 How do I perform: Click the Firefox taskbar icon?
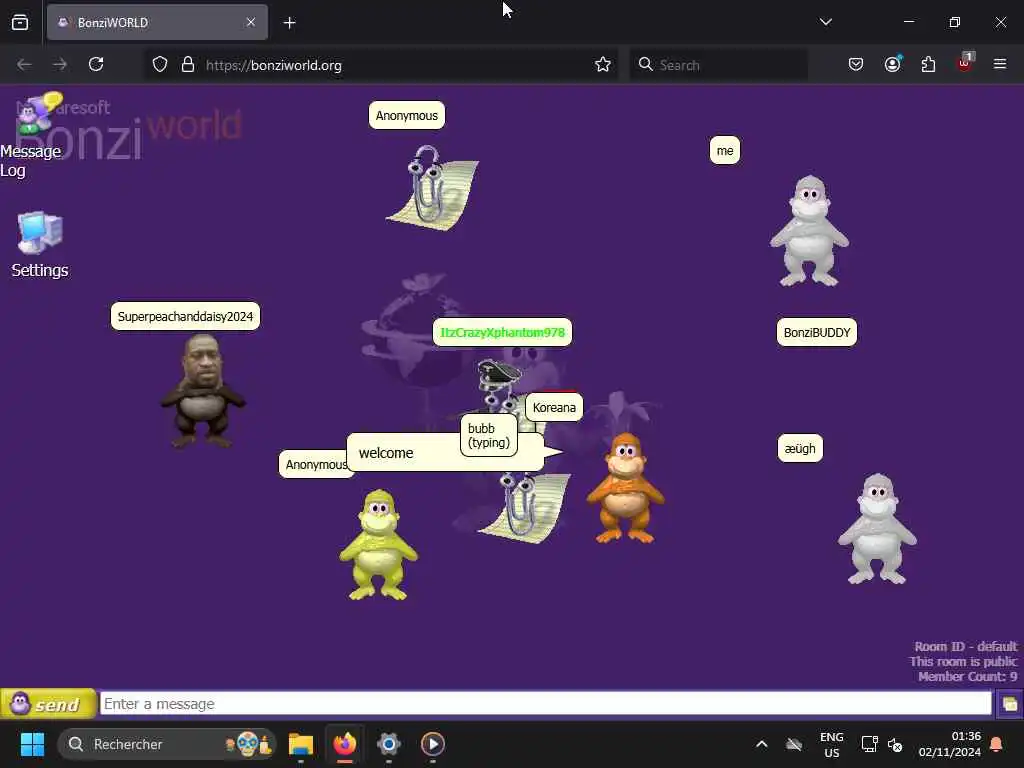[x=345, y=744]
